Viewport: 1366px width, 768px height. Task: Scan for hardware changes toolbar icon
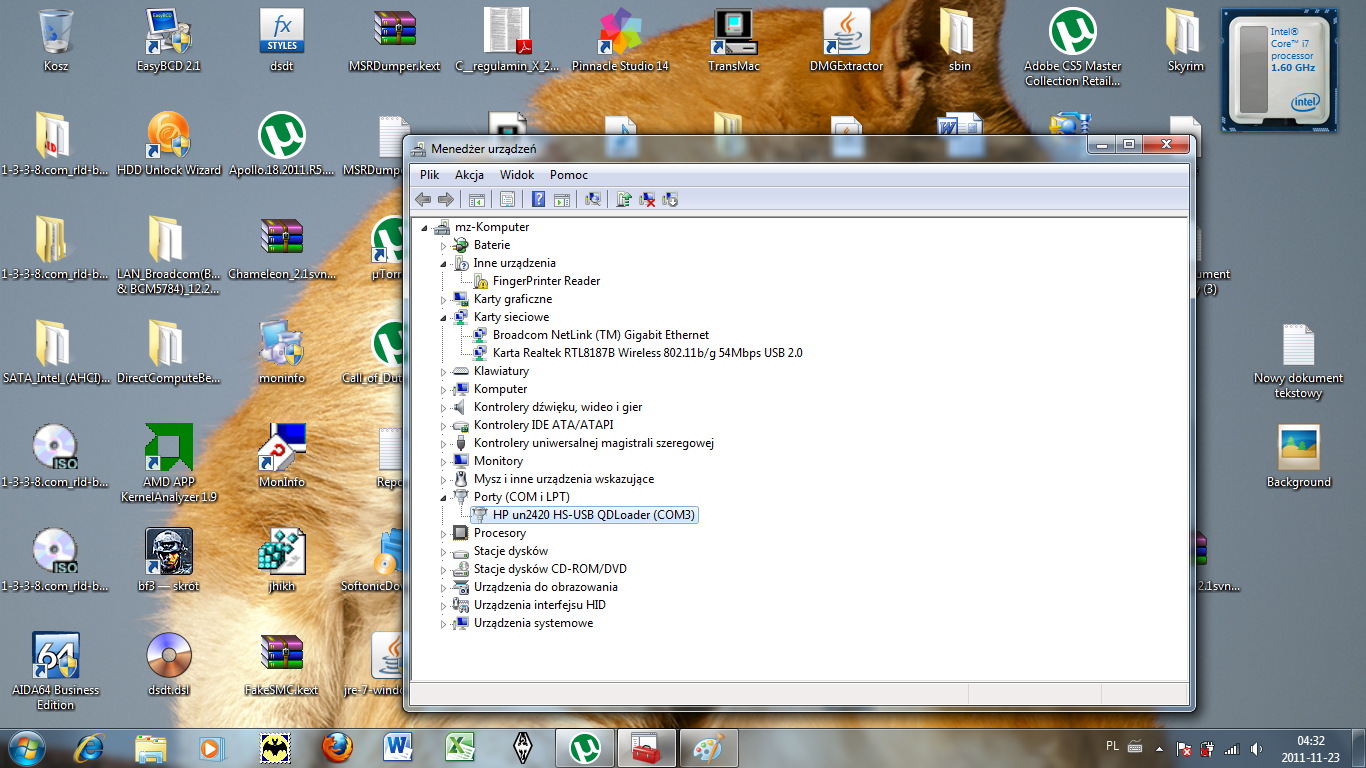(x=593, y=199)
